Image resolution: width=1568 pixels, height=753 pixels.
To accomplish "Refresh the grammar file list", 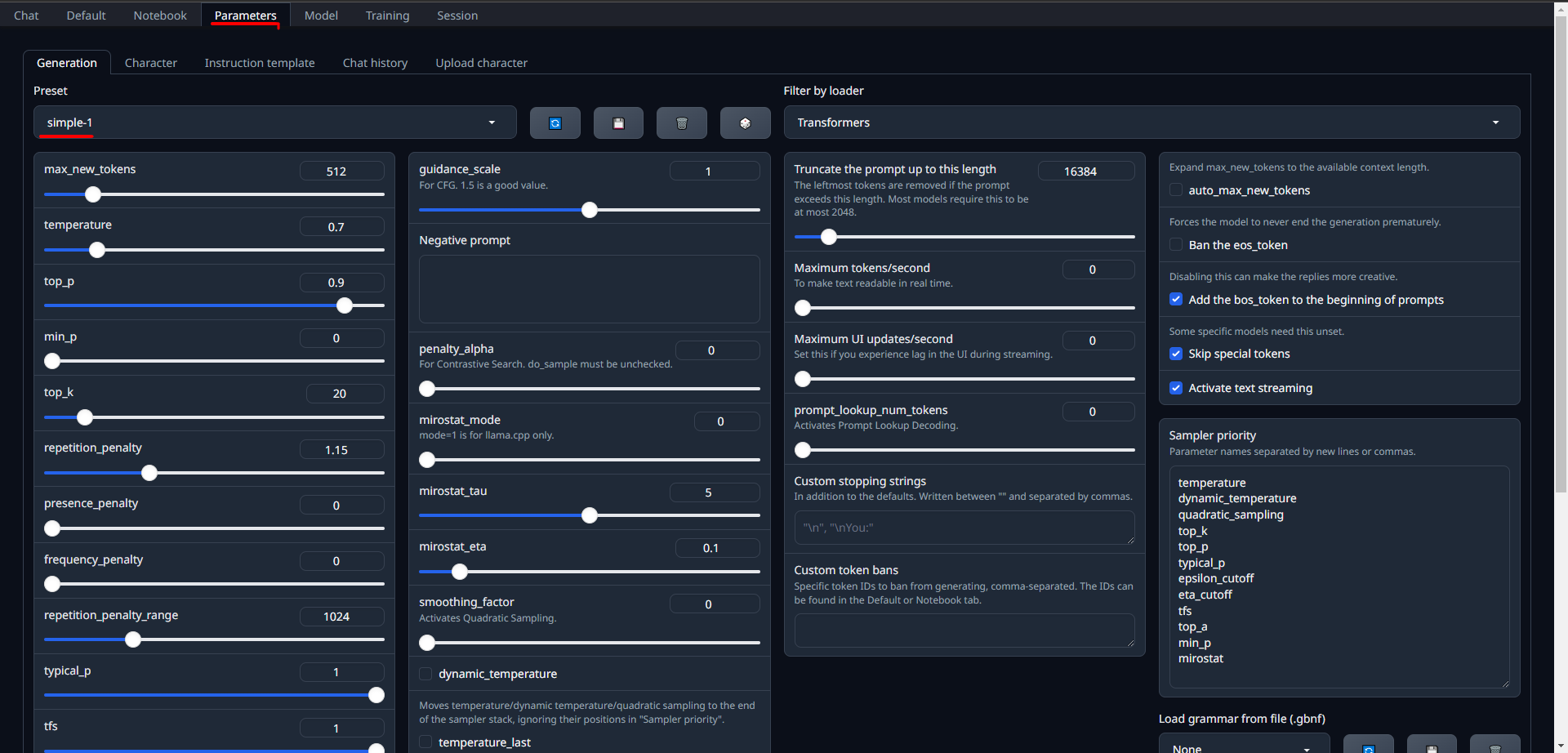I will click(1369, 745).
